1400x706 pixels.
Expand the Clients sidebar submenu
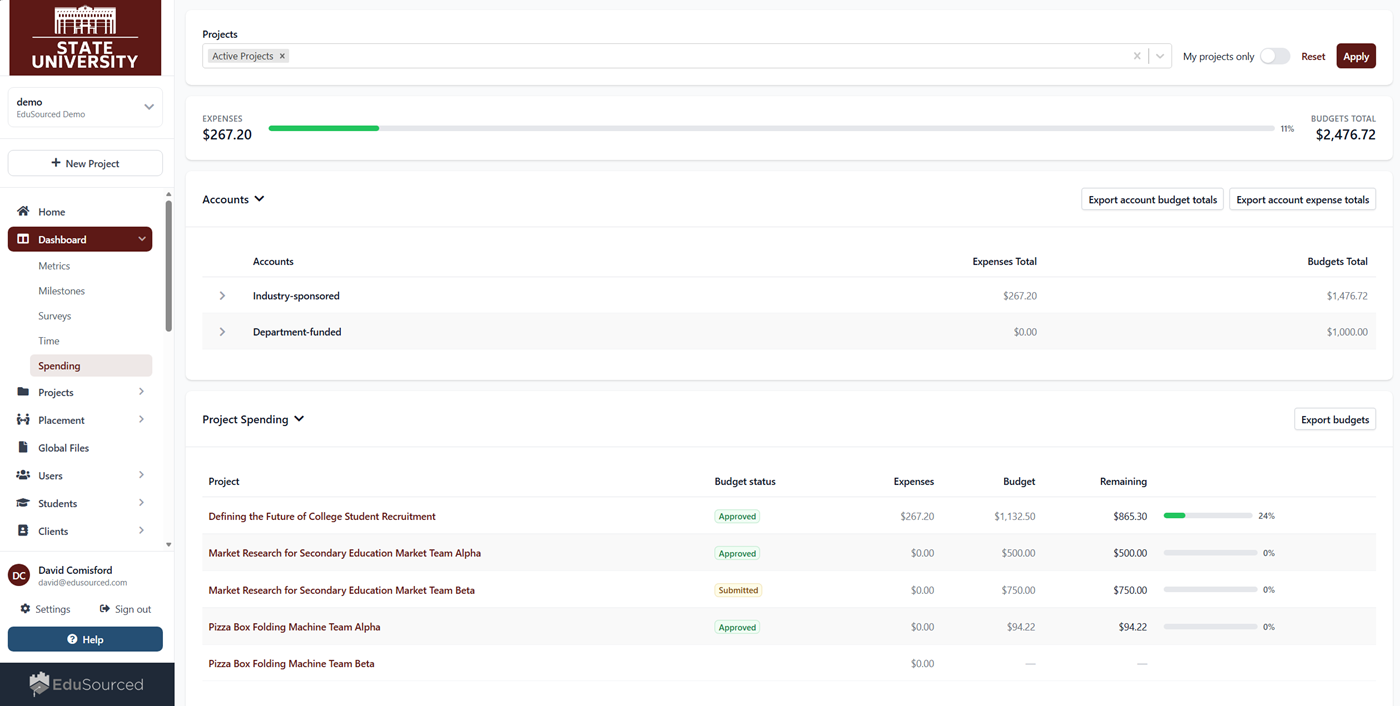(x=141, y=531)
